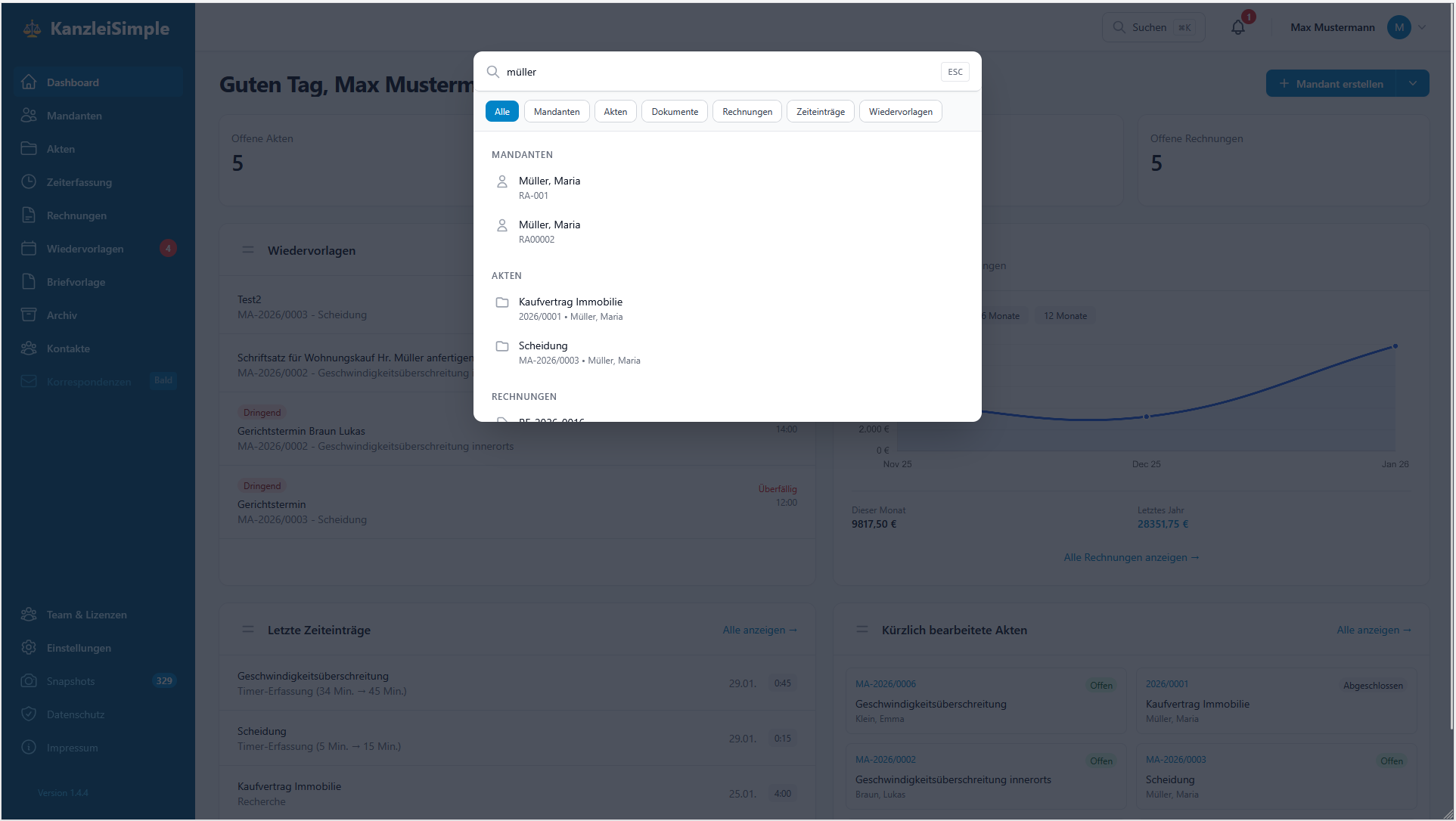This screenshot has width=1456, height=821.
Task: Filter search results by Dokumente
Action: click(x=674, y=112)
